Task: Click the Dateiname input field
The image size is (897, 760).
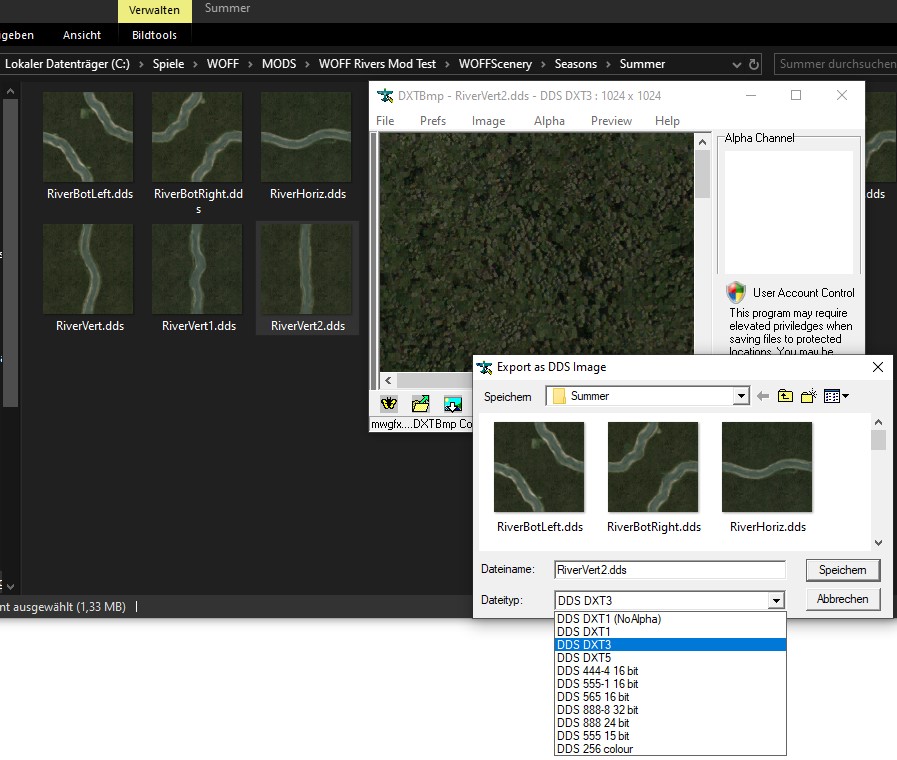Action: [670, 570]
